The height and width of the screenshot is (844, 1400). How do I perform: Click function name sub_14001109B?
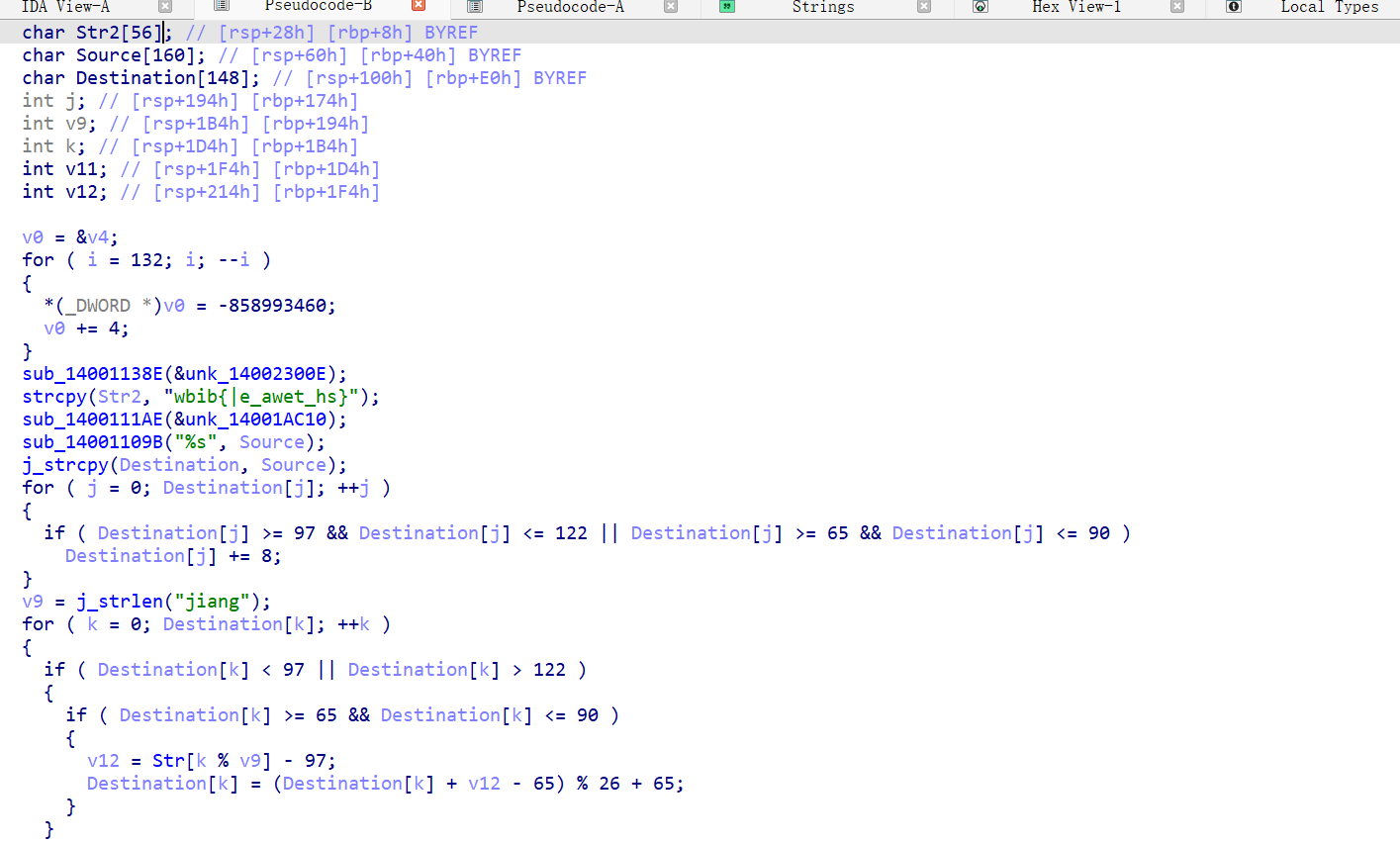pos(92,442)
